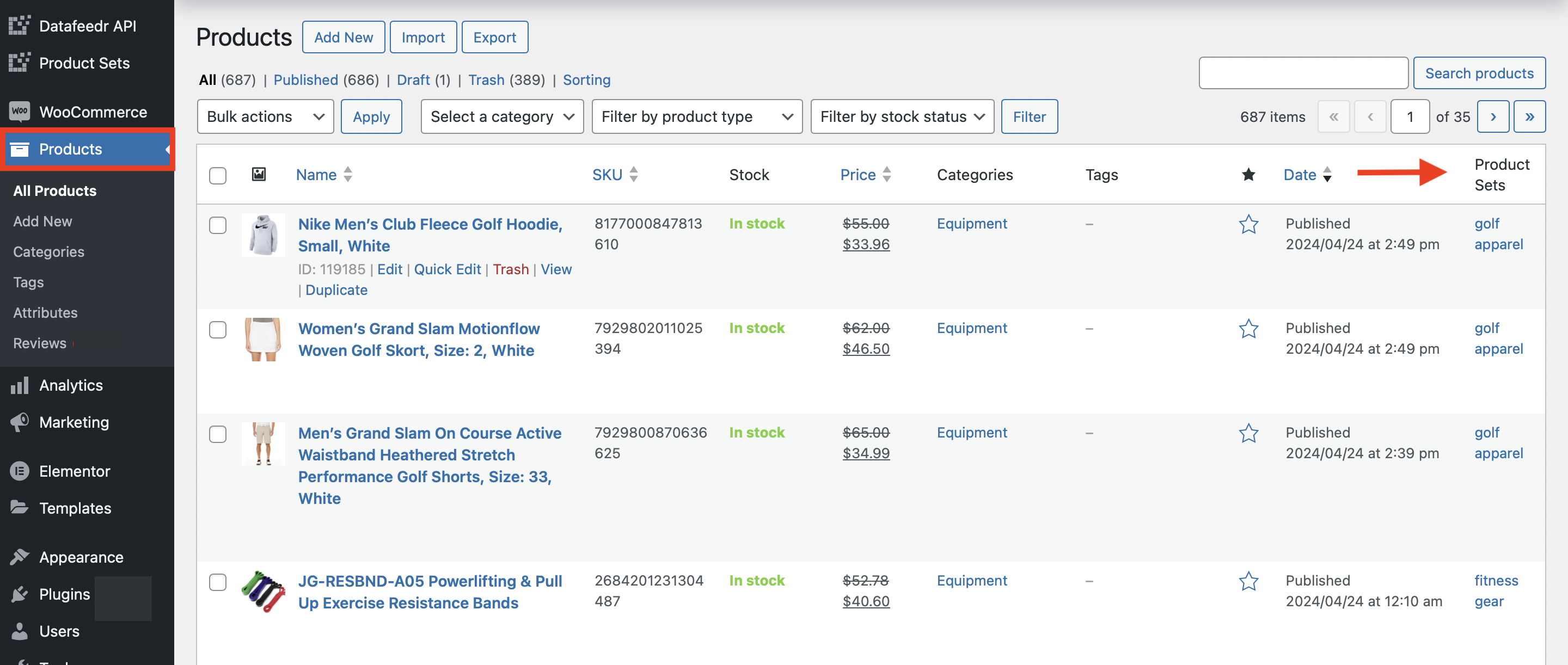
Task: Click the Export button
Action: click(x=494, y=37)
